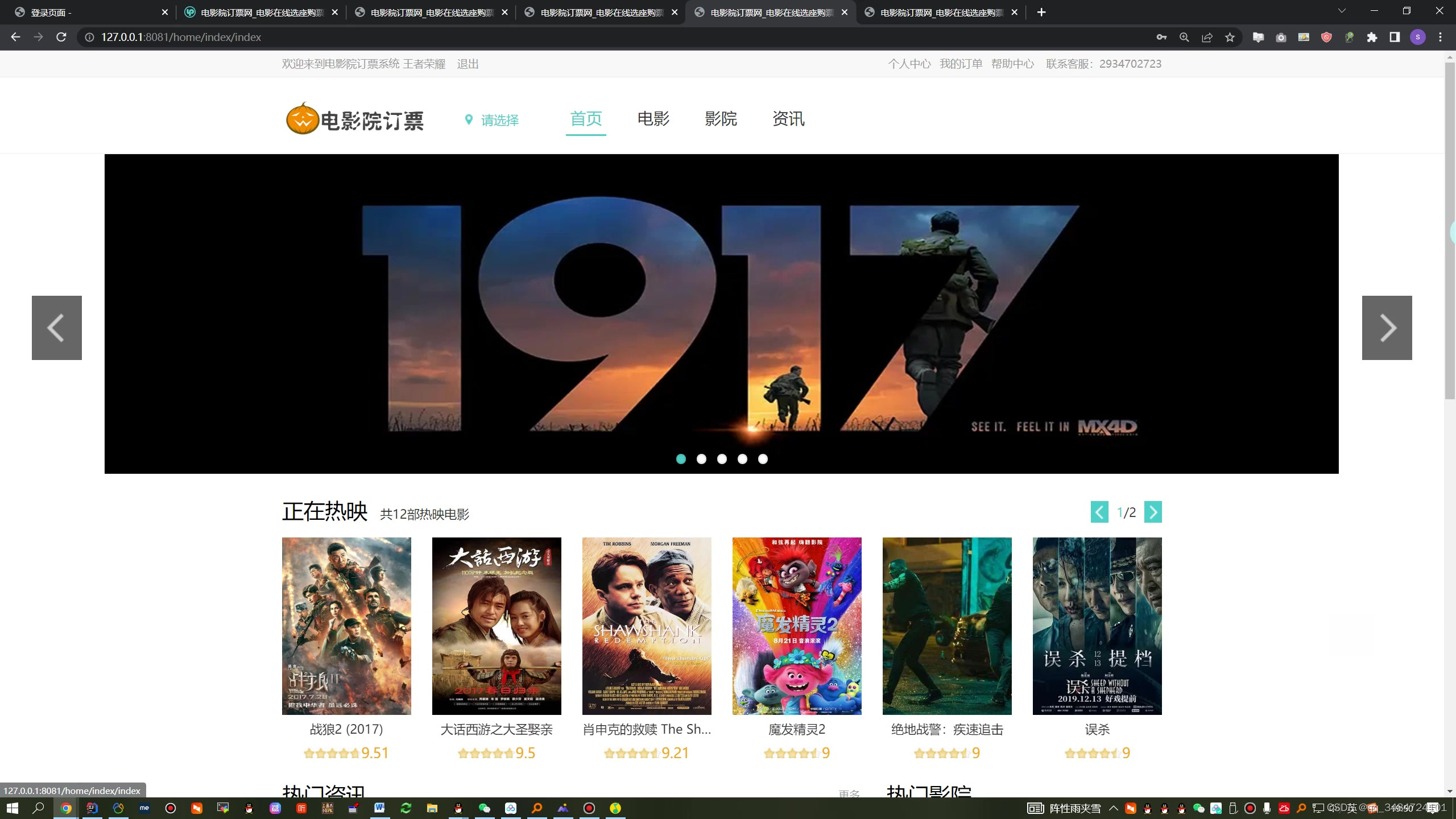Open the purple profile avatar
Image resolution: width=1456 pixels, height=819 pixels.
[x=1418, y=37]
